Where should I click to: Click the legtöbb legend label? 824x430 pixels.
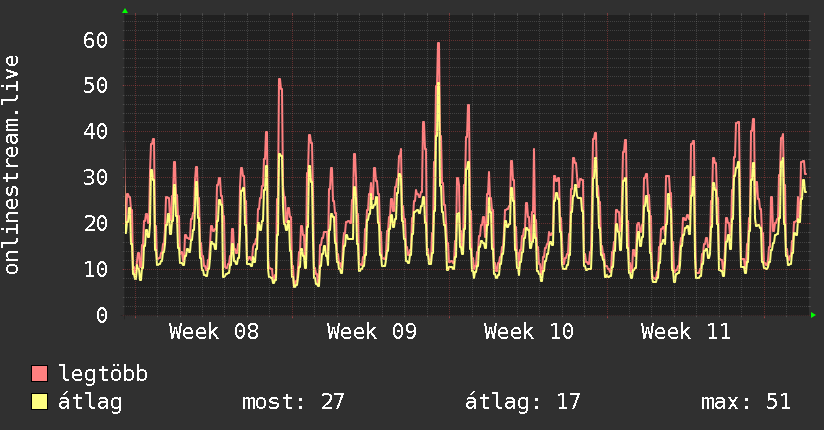point(104,374)
